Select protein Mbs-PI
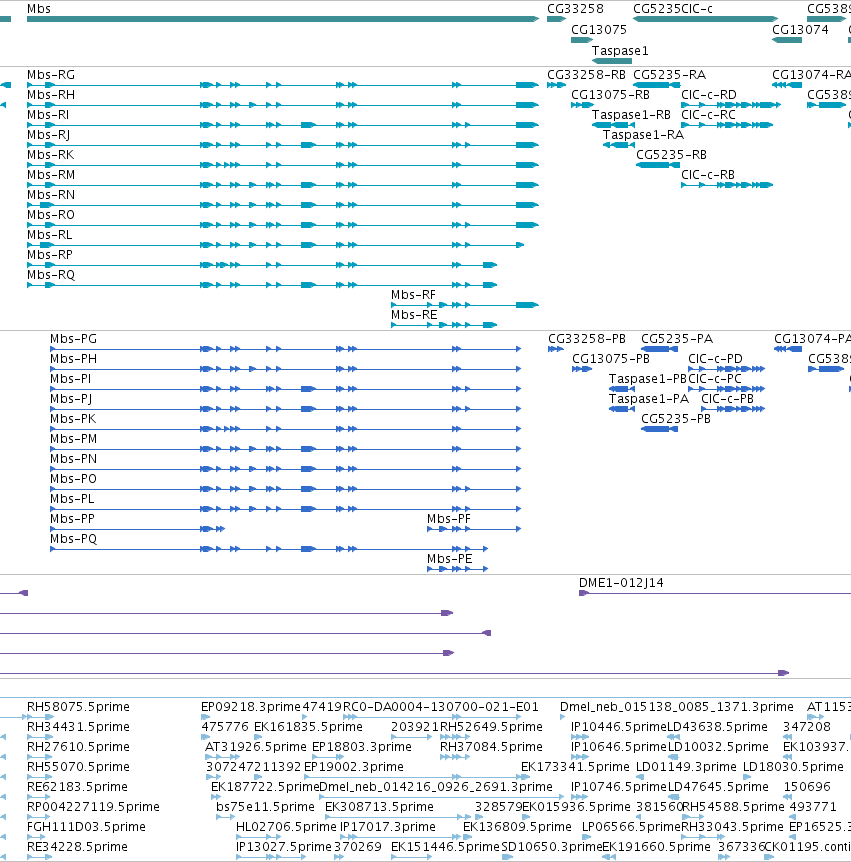Screen dimensions: 851x862 coord(70,379)
